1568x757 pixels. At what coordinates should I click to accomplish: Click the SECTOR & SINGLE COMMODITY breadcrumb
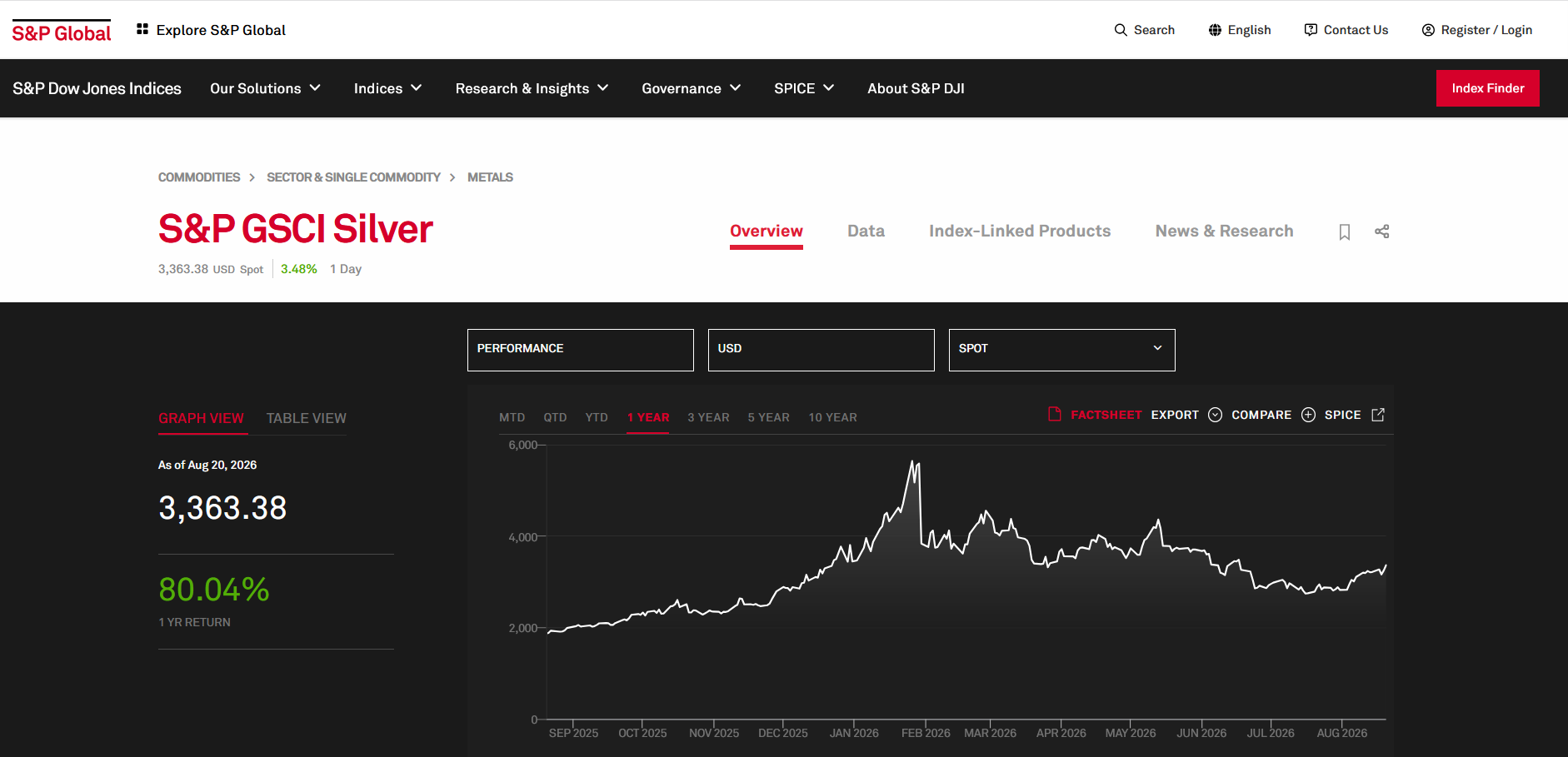[x=354, y=177]
